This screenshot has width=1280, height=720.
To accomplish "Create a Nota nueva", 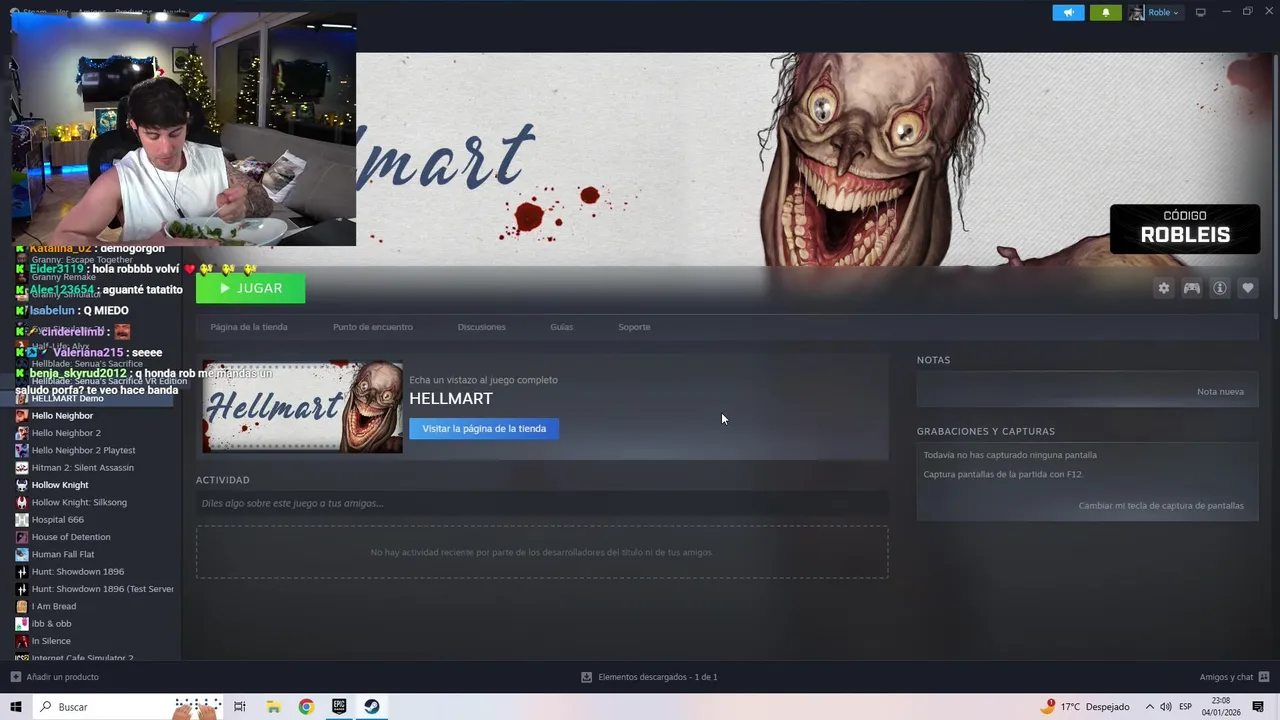I will pos(1220,392).
